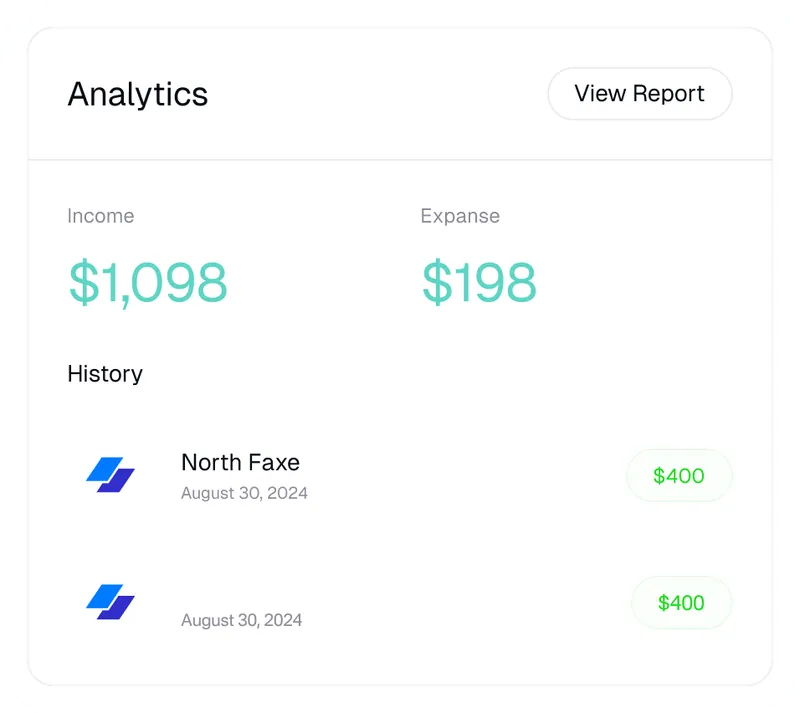Click the divider line below the Analytics header
The image size is (800, 713).
coord(400,160)
